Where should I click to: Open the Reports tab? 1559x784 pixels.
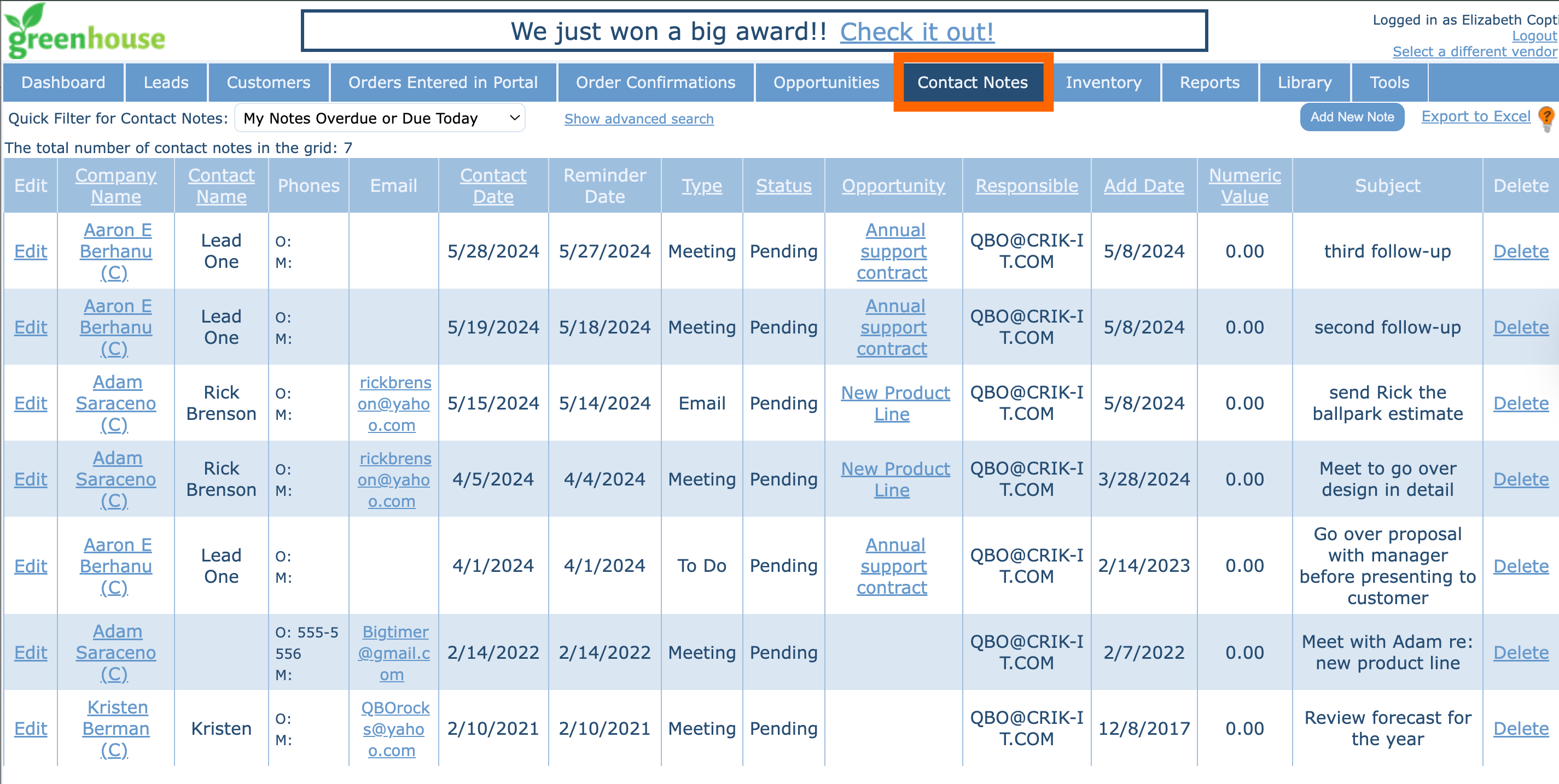pos(1209,82)
